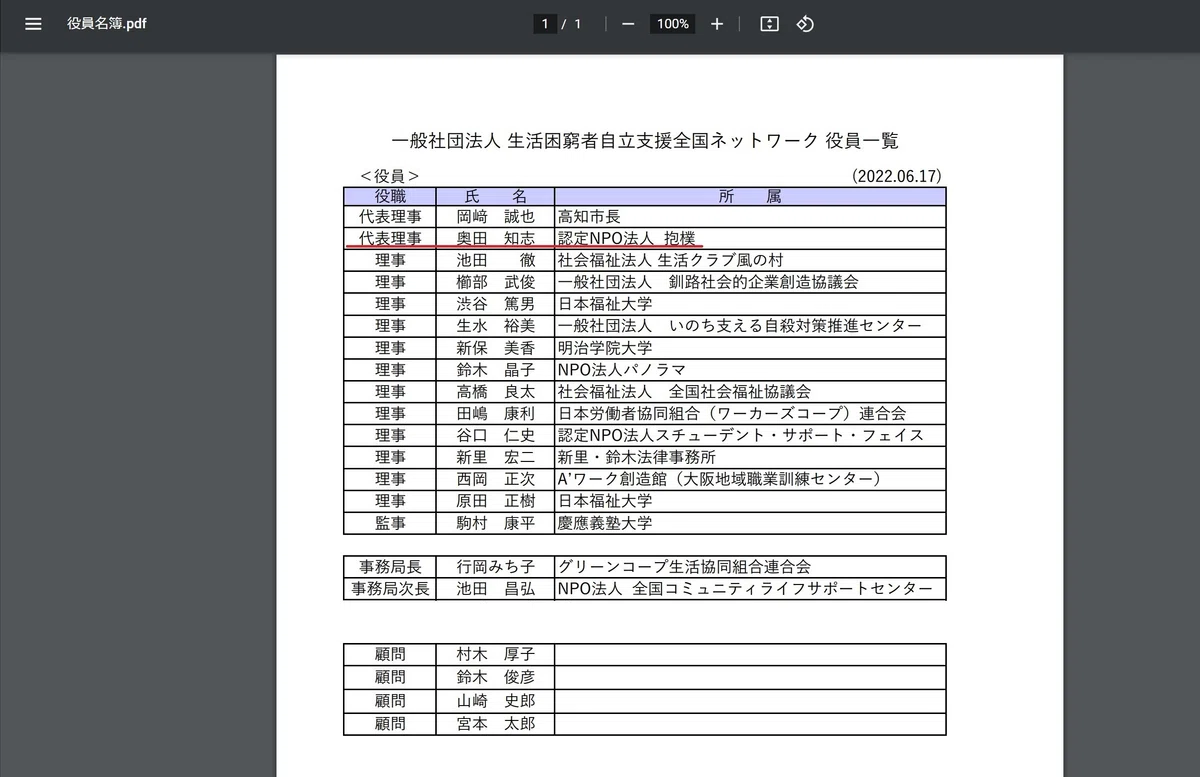Click 全国コミュニティライフサポートセンター affiliation

[x=782, y=589]
